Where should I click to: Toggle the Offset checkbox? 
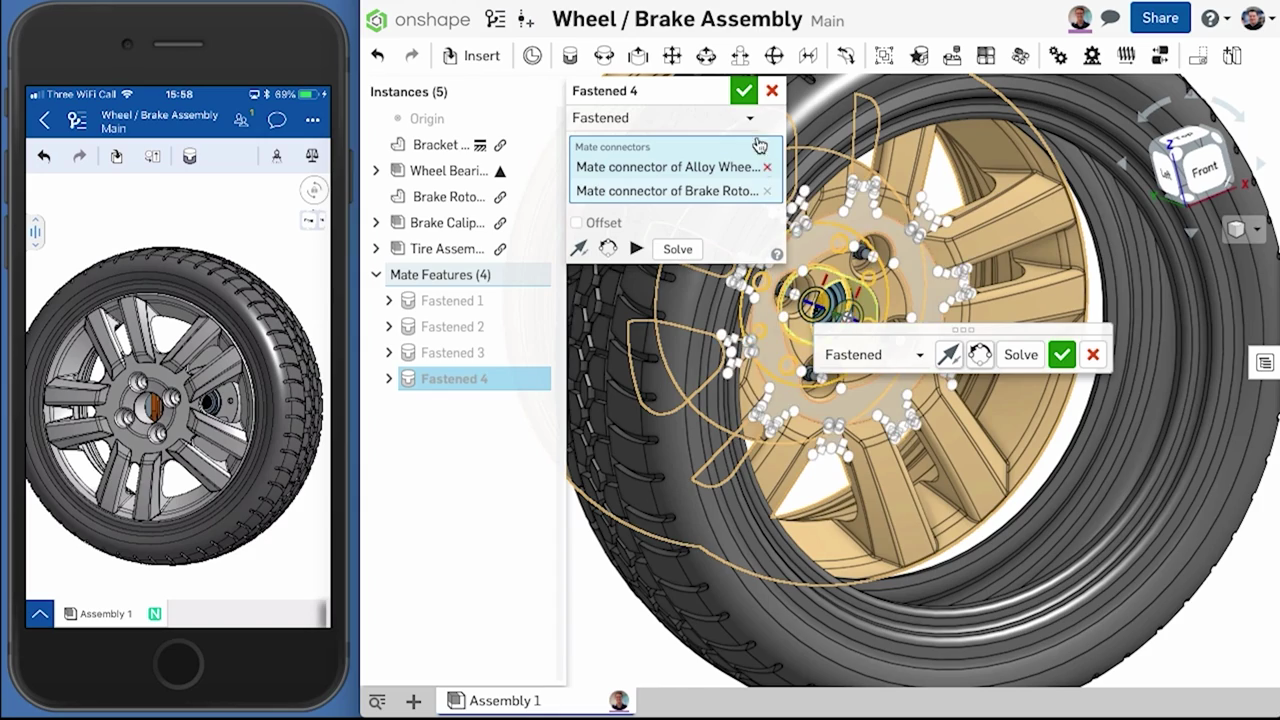576,222
